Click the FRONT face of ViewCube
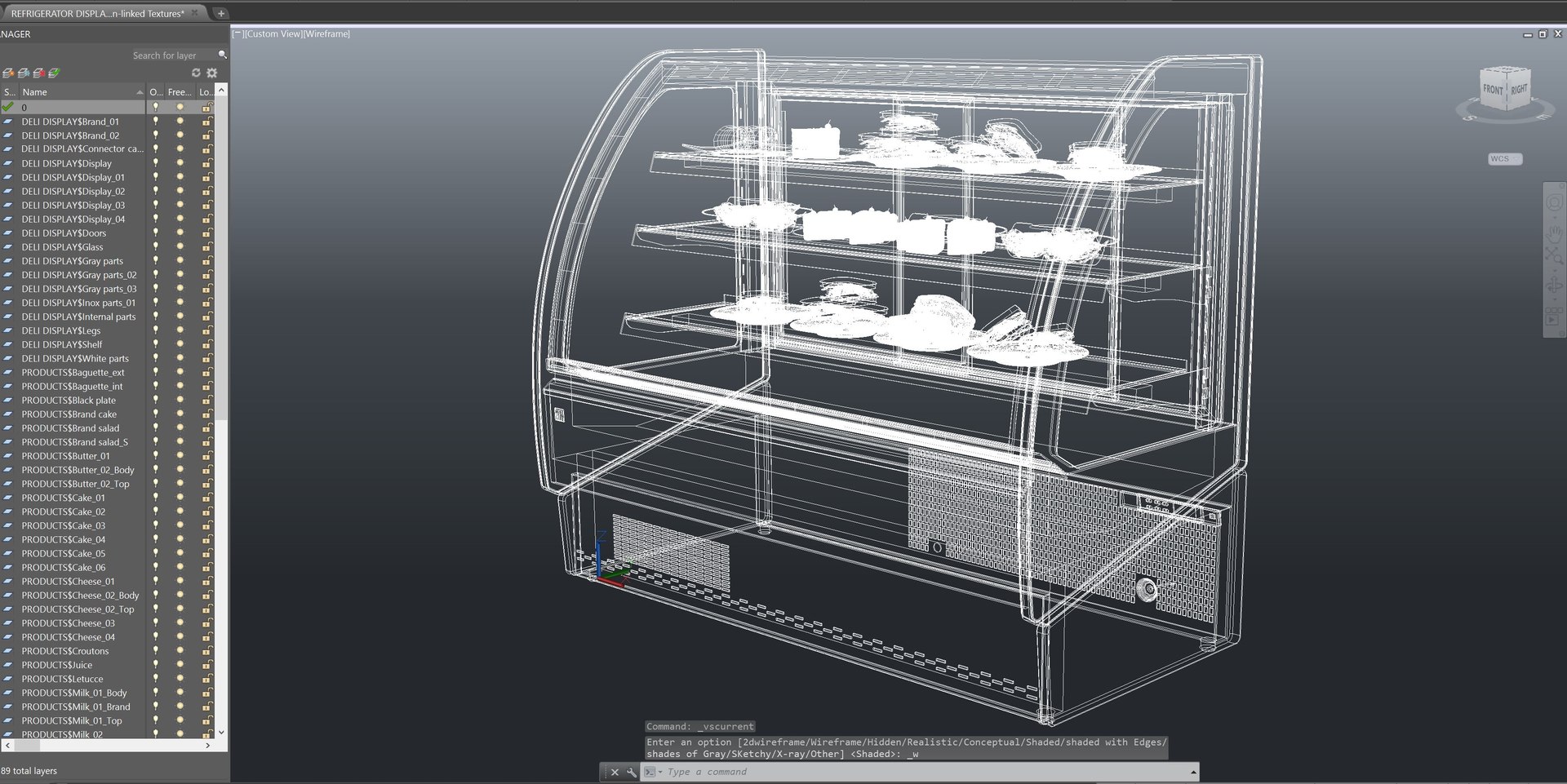This screenshot has height=784, width=1567. [1493, 89]
